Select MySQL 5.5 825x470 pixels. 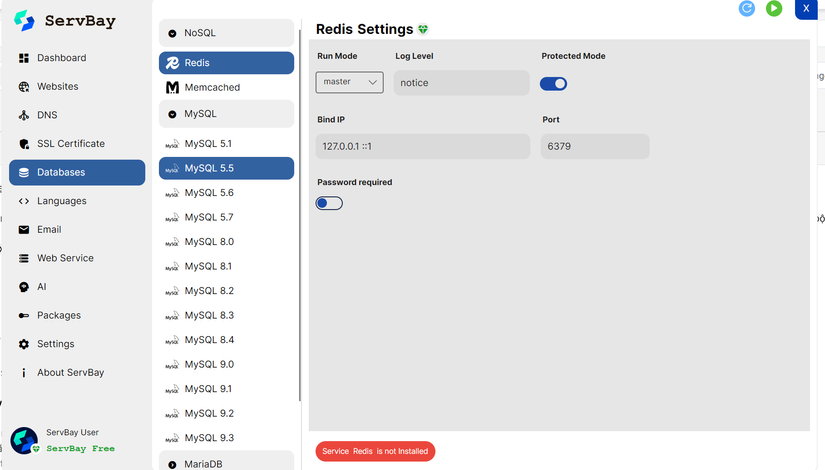pos(226,168)
